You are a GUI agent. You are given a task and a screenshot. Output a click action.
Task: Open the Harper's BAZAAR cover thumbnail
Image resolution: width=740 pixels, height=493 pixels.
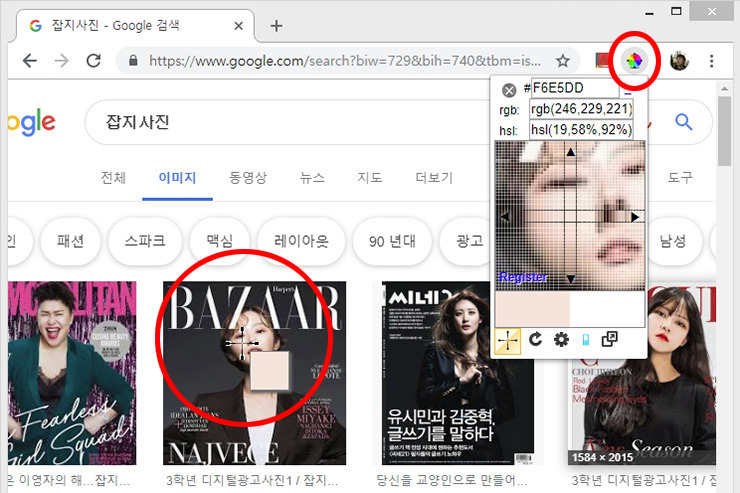254,373
